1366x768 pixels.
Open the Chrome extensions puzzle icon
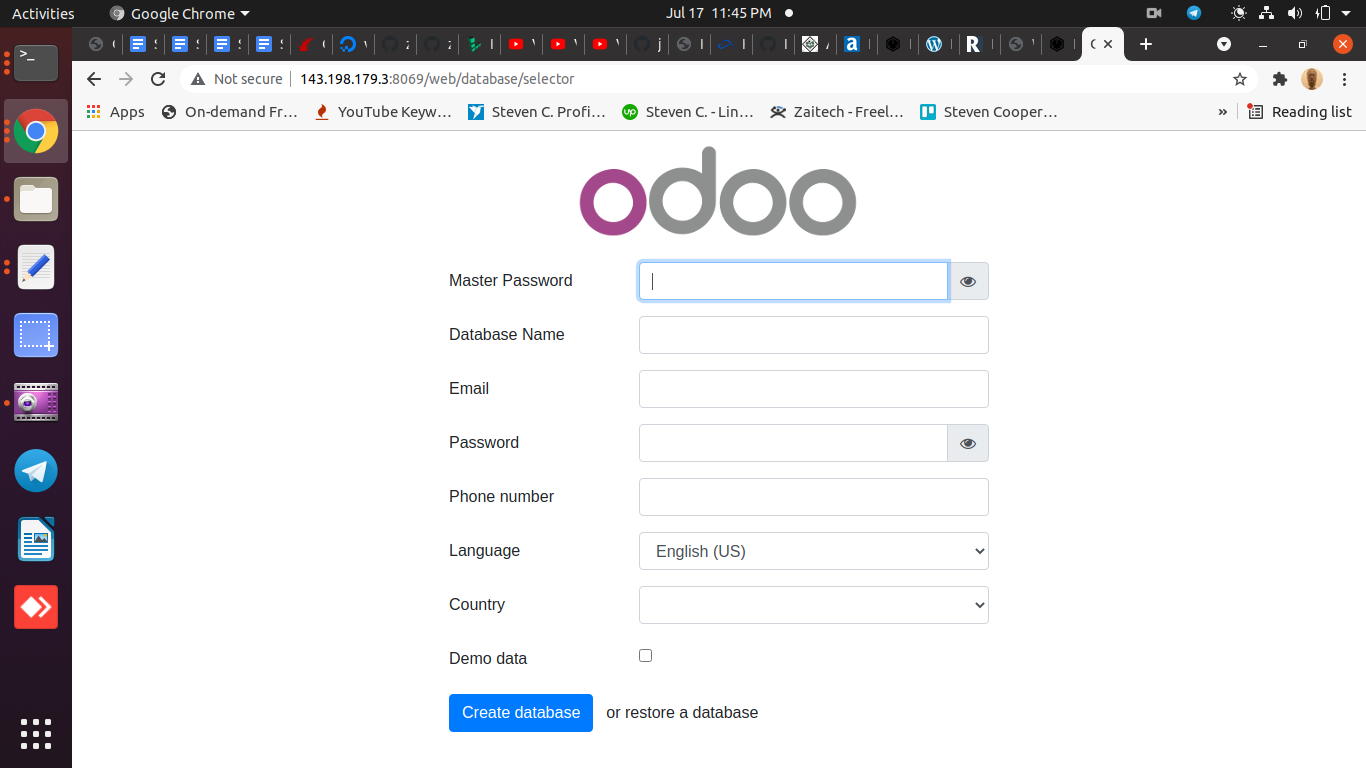click(x=1279, y=79)
